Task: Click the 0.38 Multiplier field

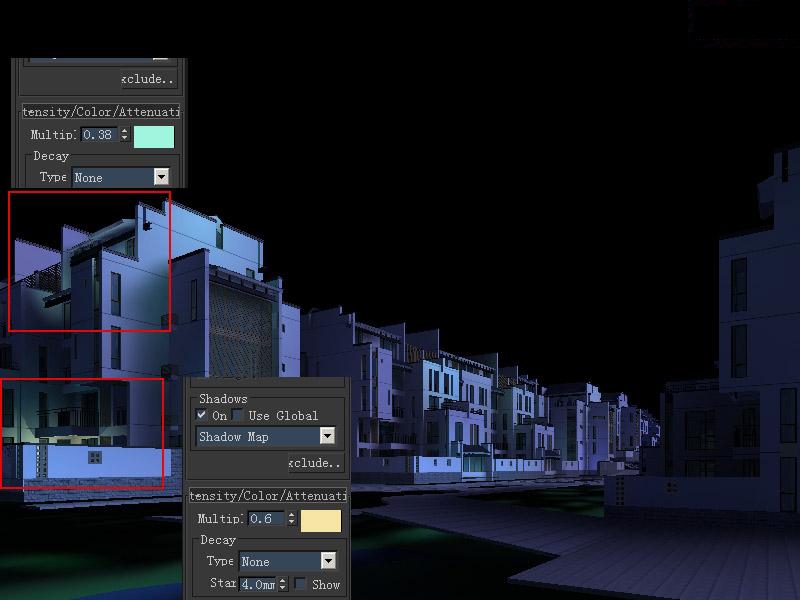Action: click(x=100, y=135)
